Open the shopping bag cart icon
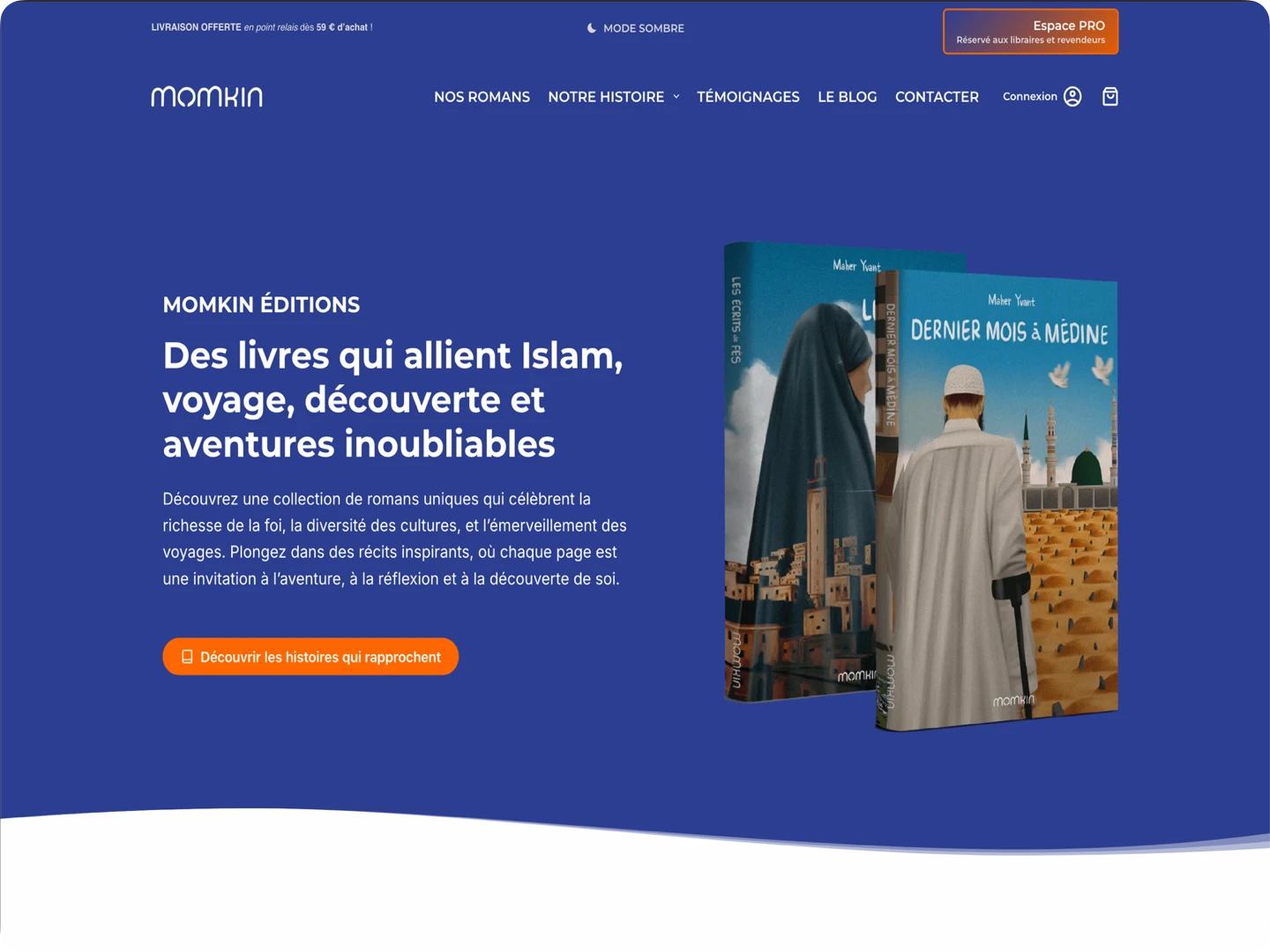 (x=1110, y=96)
